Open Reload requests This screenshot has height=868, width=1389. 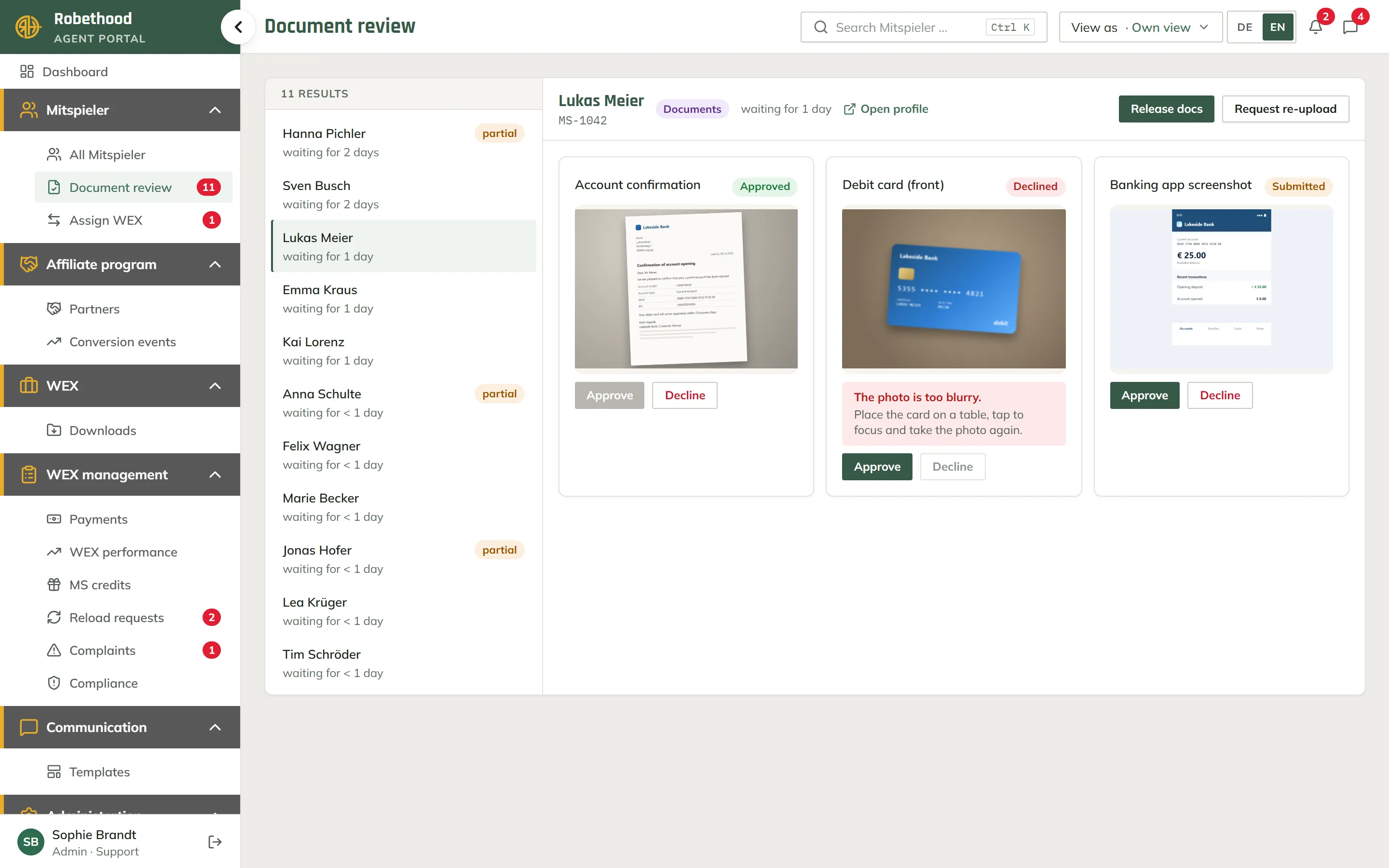point(133,617)
